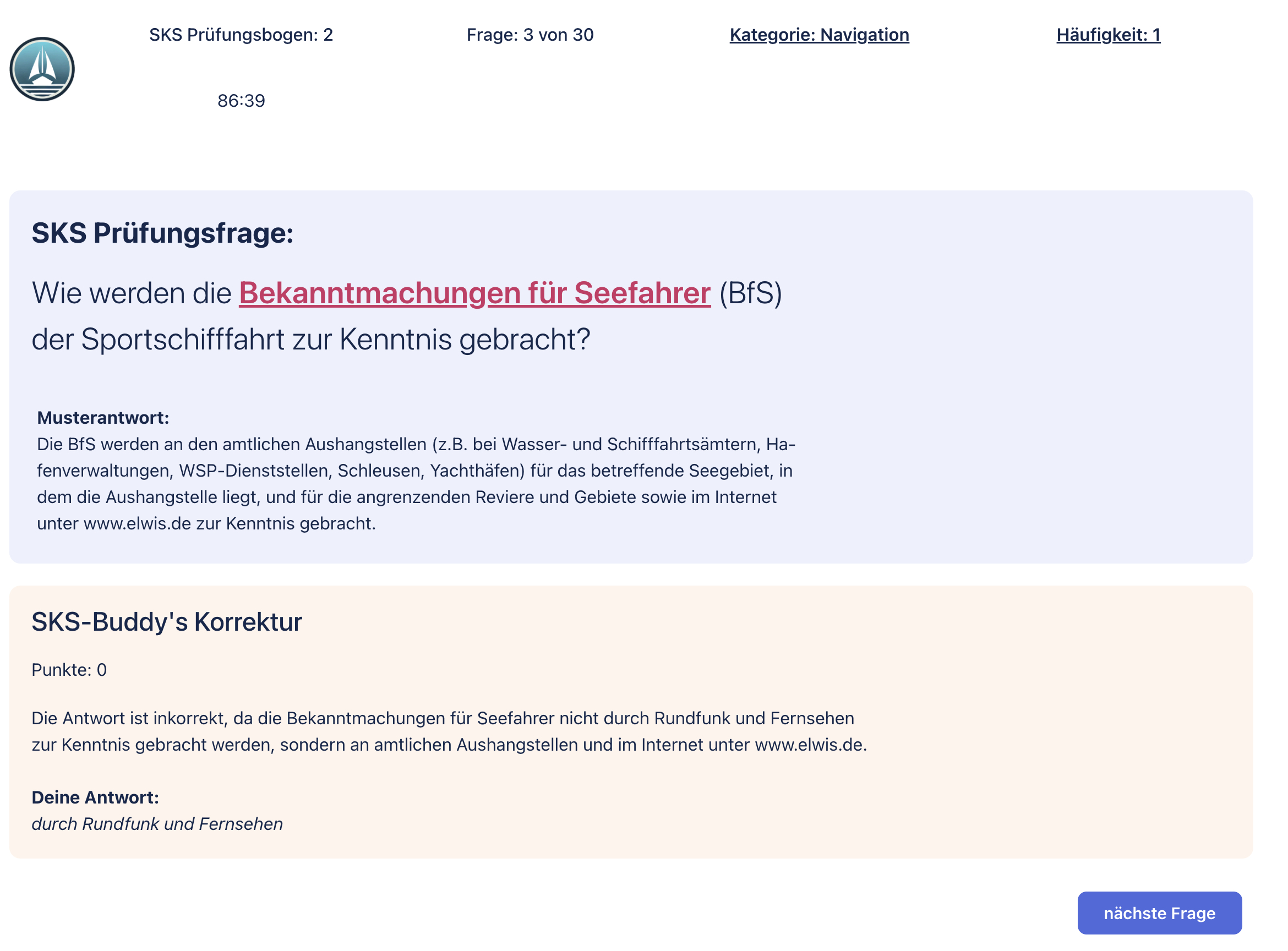Follow the Bekanntmachungen für Seefahrer link
Viewport: 1288px width, 951px height.
pyautogui.click(x=474, y=293)
